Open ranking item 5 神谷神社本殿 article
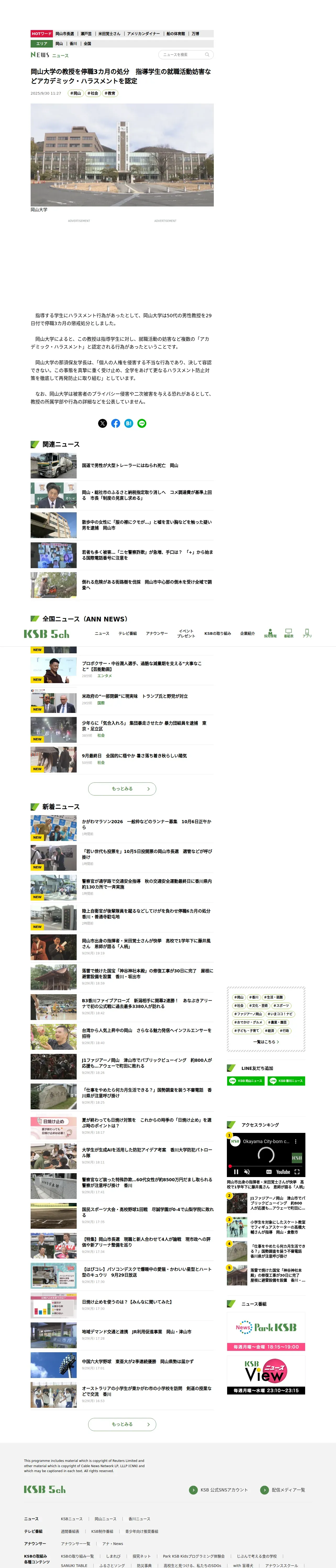 pyautogui.click(x=277, y=1275)
